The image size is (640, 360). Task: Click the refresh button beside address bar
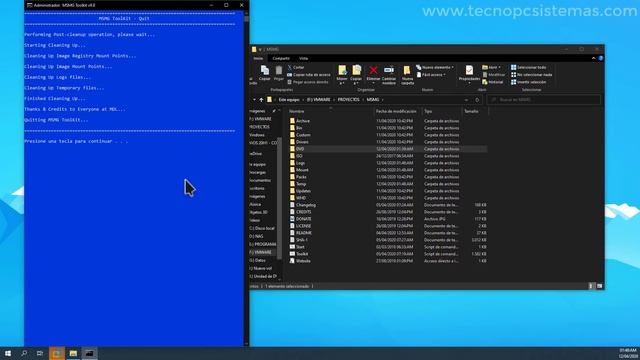point(477,100)
